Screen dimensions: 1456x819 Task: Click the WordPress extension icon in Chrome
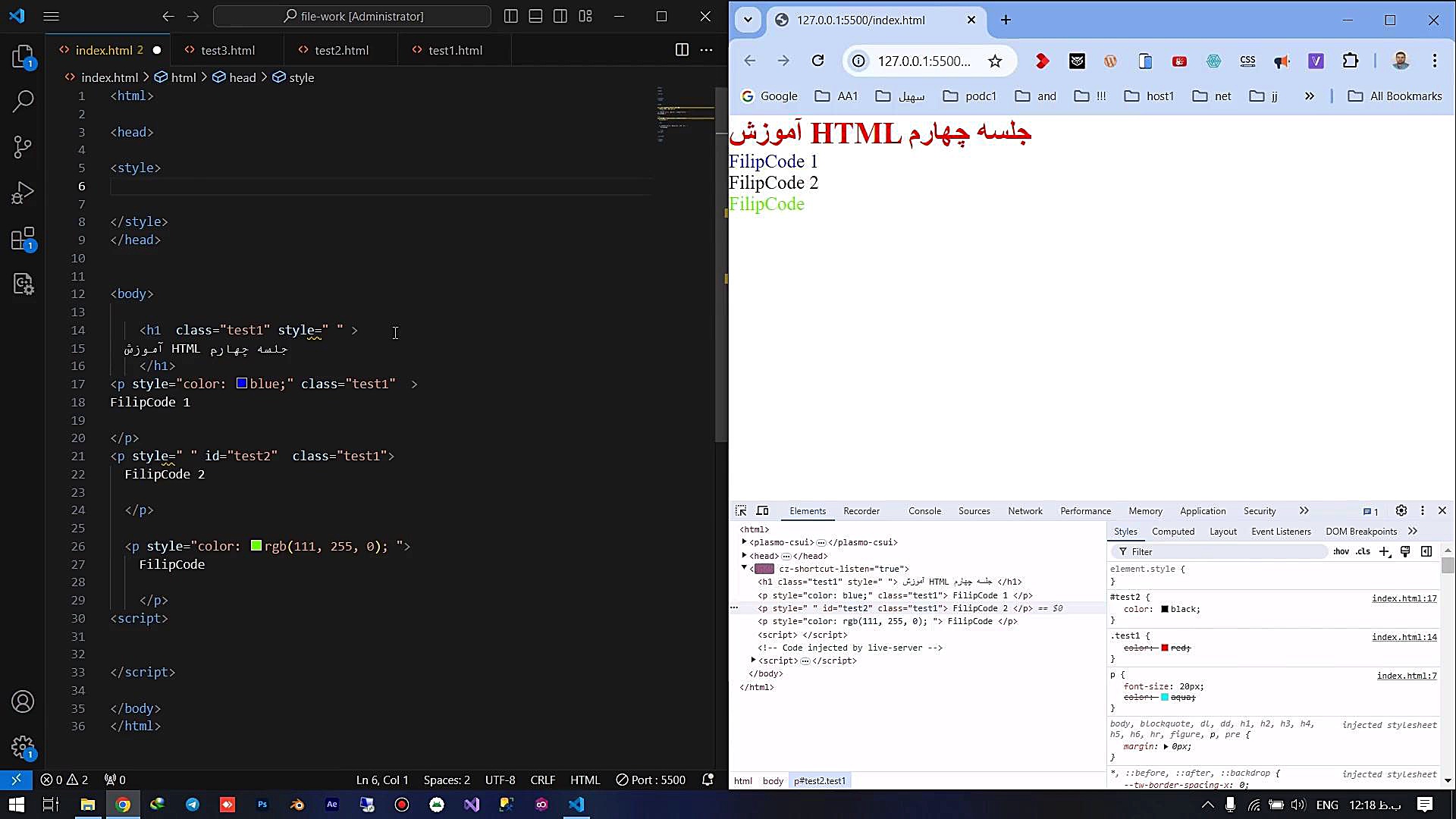(x=1110, y=61)
